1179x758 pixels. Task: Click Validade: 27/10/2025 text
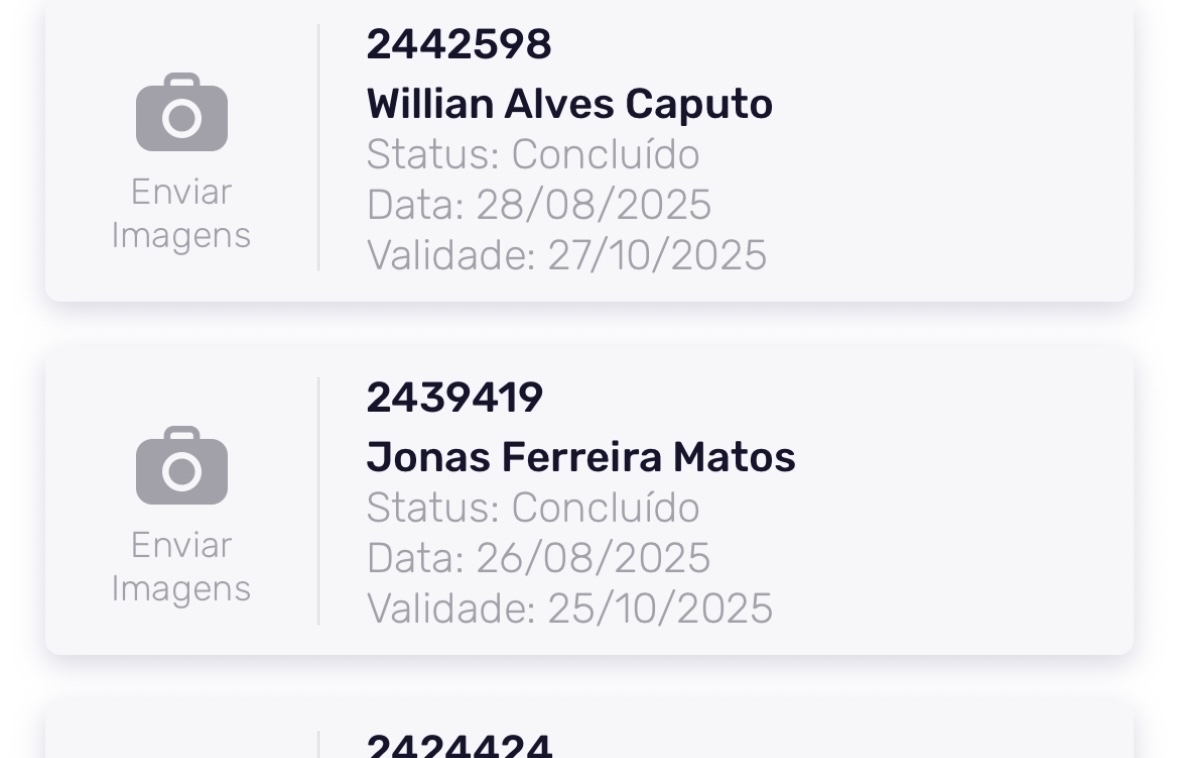pos(566,255)
